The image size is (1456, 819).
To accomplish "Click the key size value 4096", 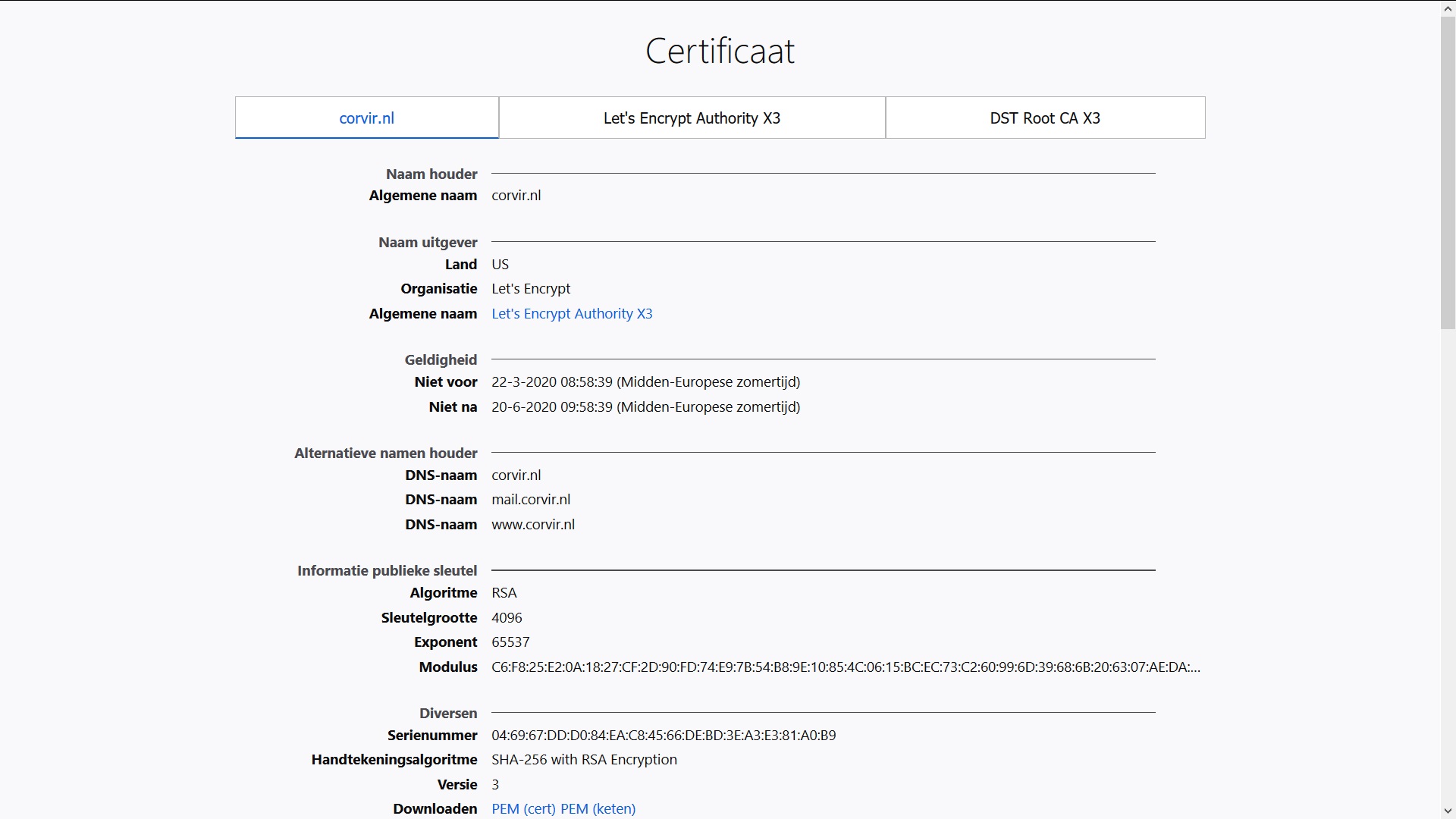I will (x=507, y=618).
